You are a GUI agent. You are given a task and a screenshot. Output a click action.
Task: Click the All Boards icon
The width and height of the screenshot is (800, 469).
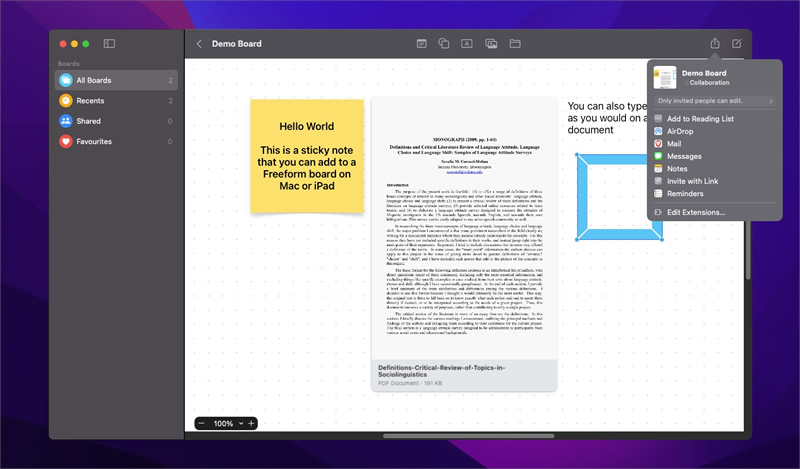pyautogui.click(x=66, y=80)
